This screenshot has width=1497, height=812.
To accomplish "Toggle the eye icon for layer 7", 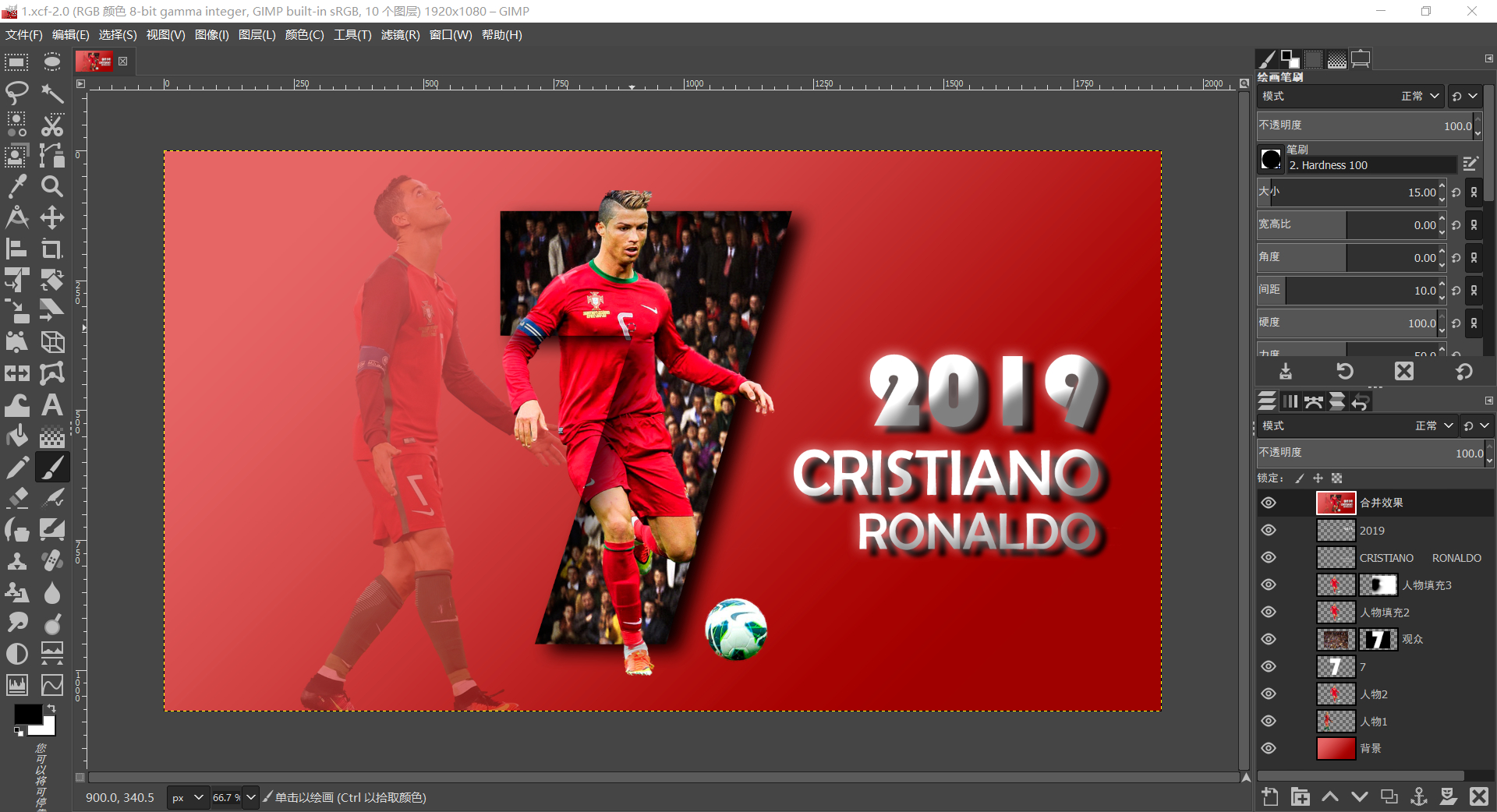I will pos(1269,666).
